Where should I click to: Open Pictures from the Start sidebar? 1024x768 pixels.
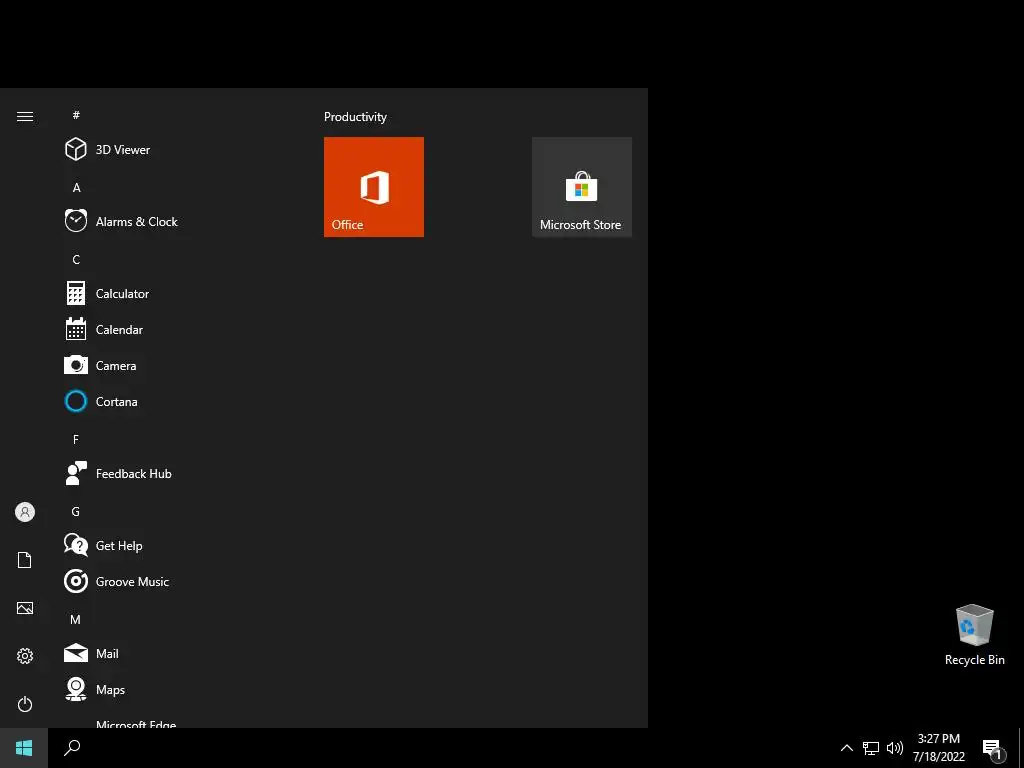click(x=25, y=608)
